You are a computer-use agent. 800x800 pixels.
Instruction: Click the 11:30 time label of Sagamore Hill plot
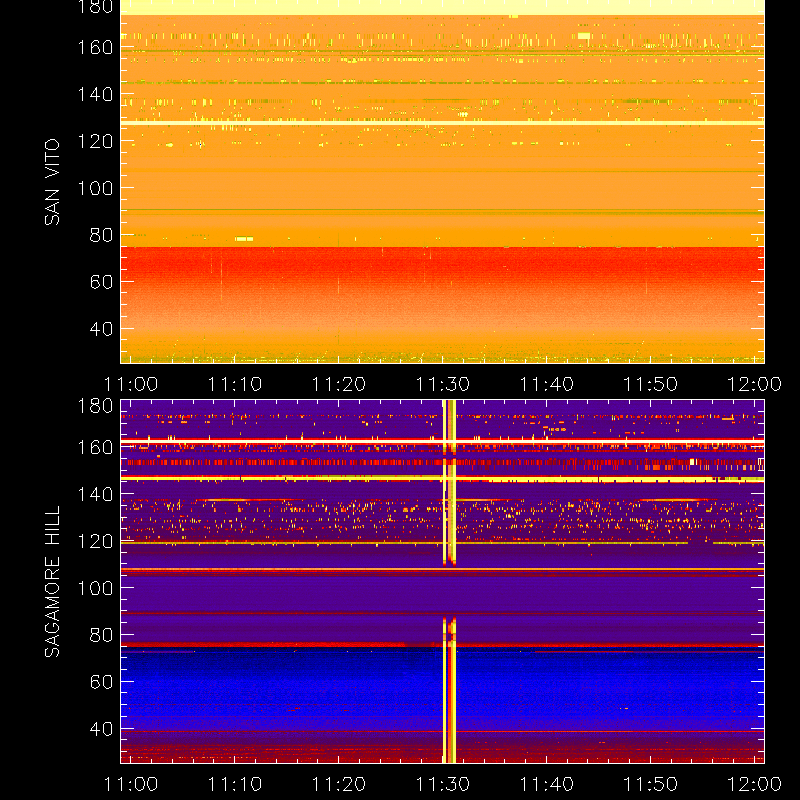pos(442,784)
